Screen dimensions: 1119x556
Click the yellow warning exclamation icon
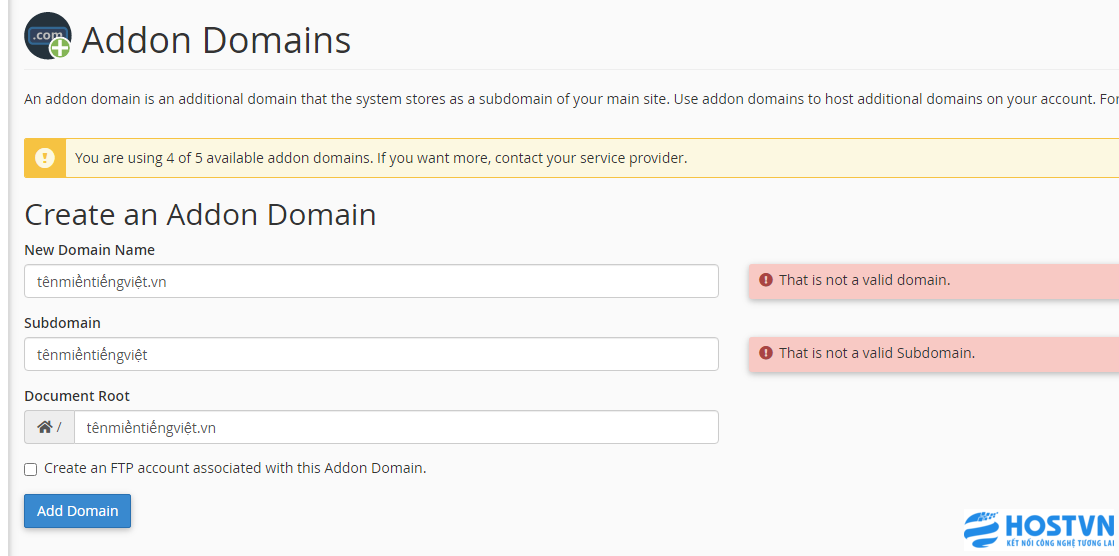[45, 158]
